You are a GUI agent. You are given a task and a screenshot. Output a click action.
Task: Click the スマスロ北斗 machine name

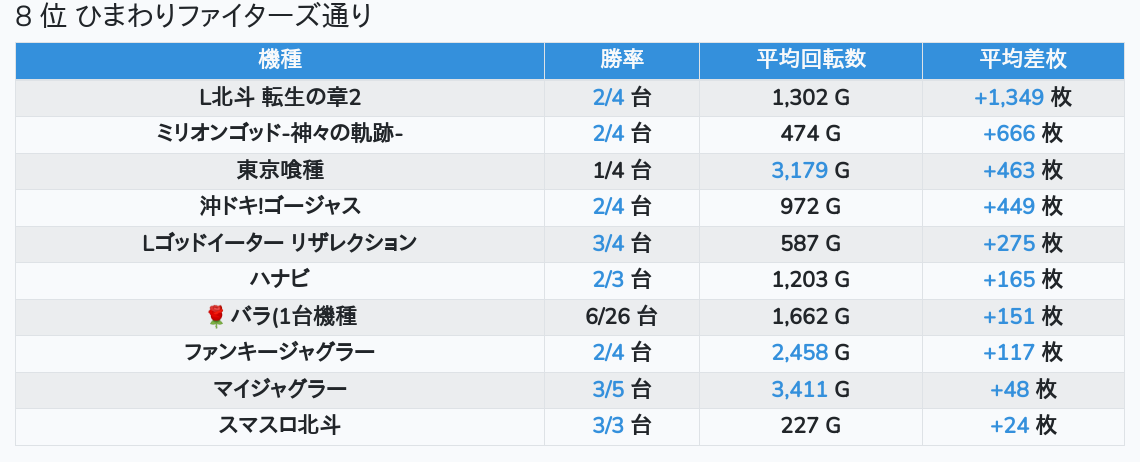[x=280, y=426]
